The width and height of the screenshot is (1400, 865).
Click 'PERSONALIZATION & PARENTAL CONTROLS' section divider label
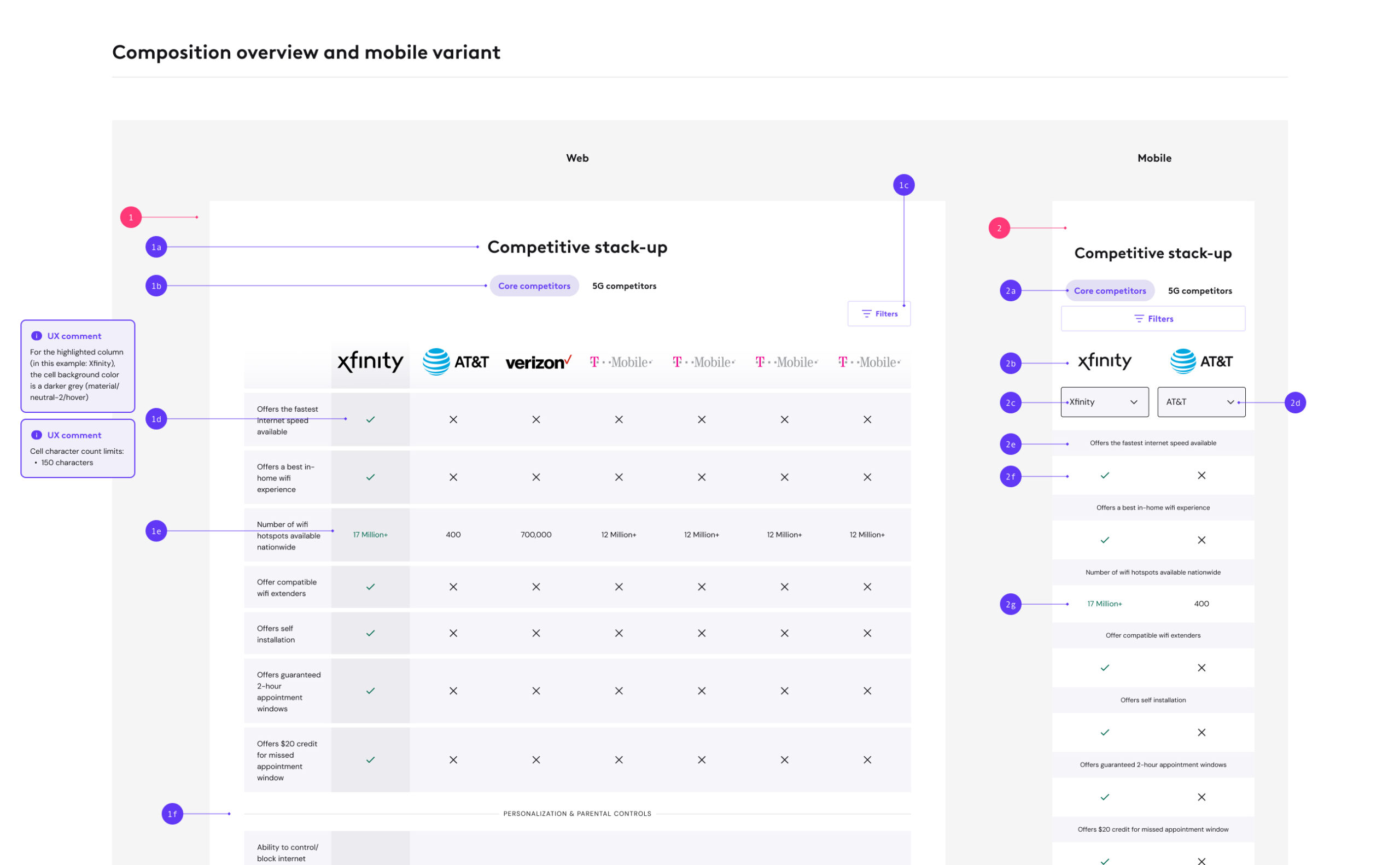click(577, 814)
